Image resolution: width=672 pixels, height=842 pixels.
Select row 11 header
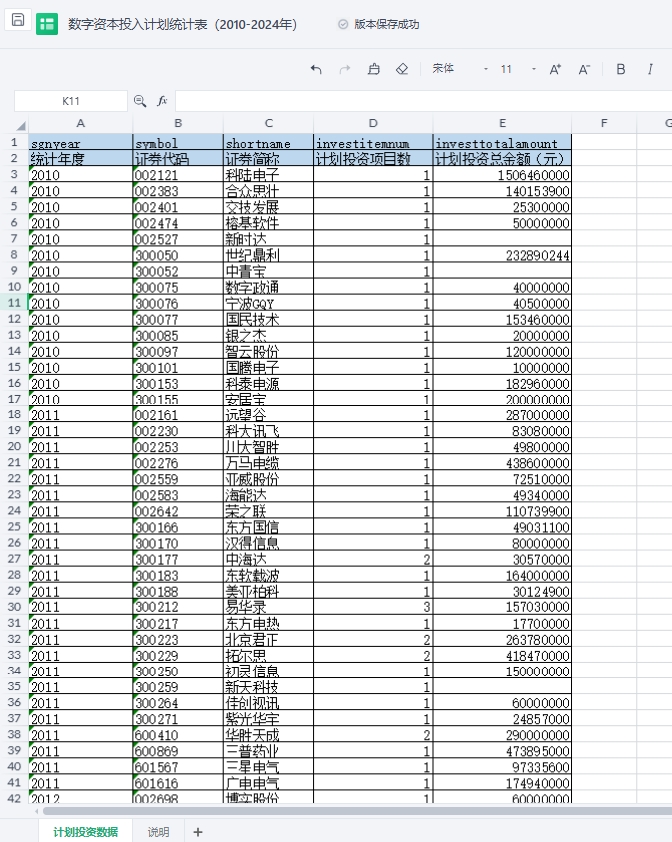[15, 303]
